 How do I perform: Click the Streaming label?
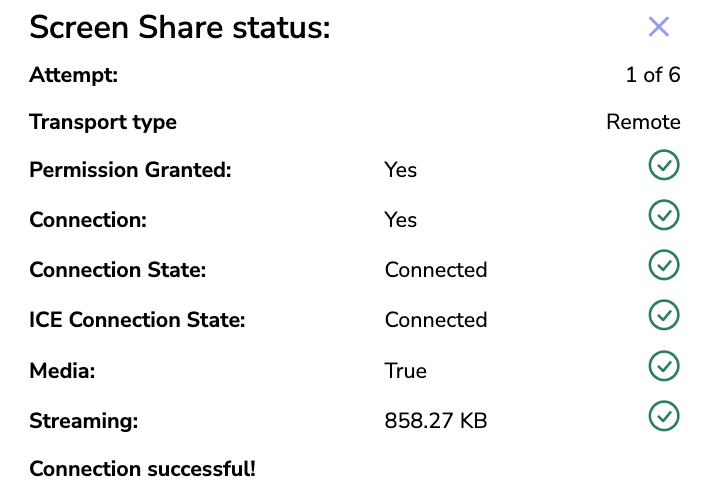coord(84,421)
